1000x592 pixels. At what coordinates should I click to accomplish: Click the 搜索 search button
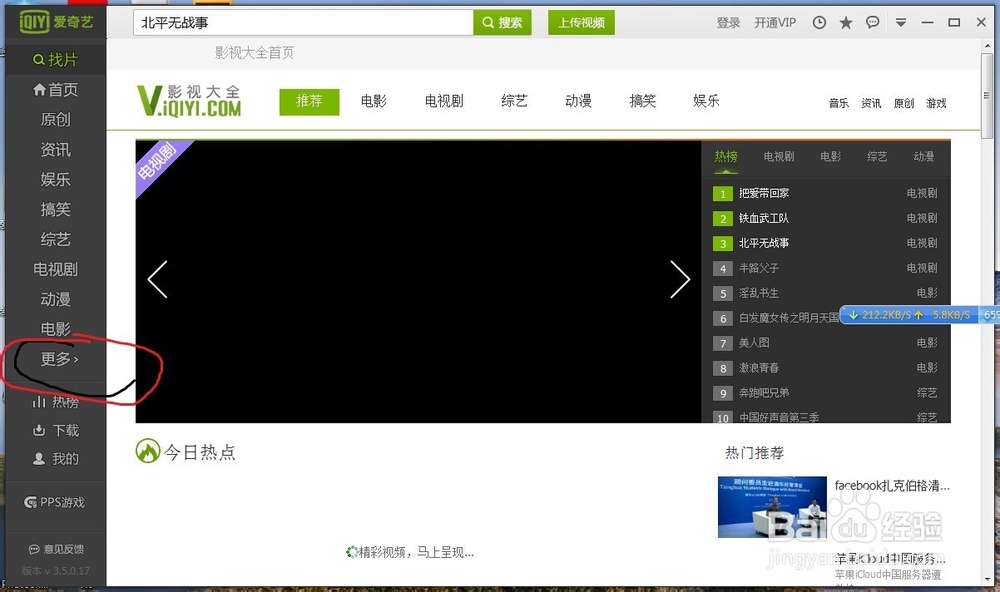click(503, 21)
